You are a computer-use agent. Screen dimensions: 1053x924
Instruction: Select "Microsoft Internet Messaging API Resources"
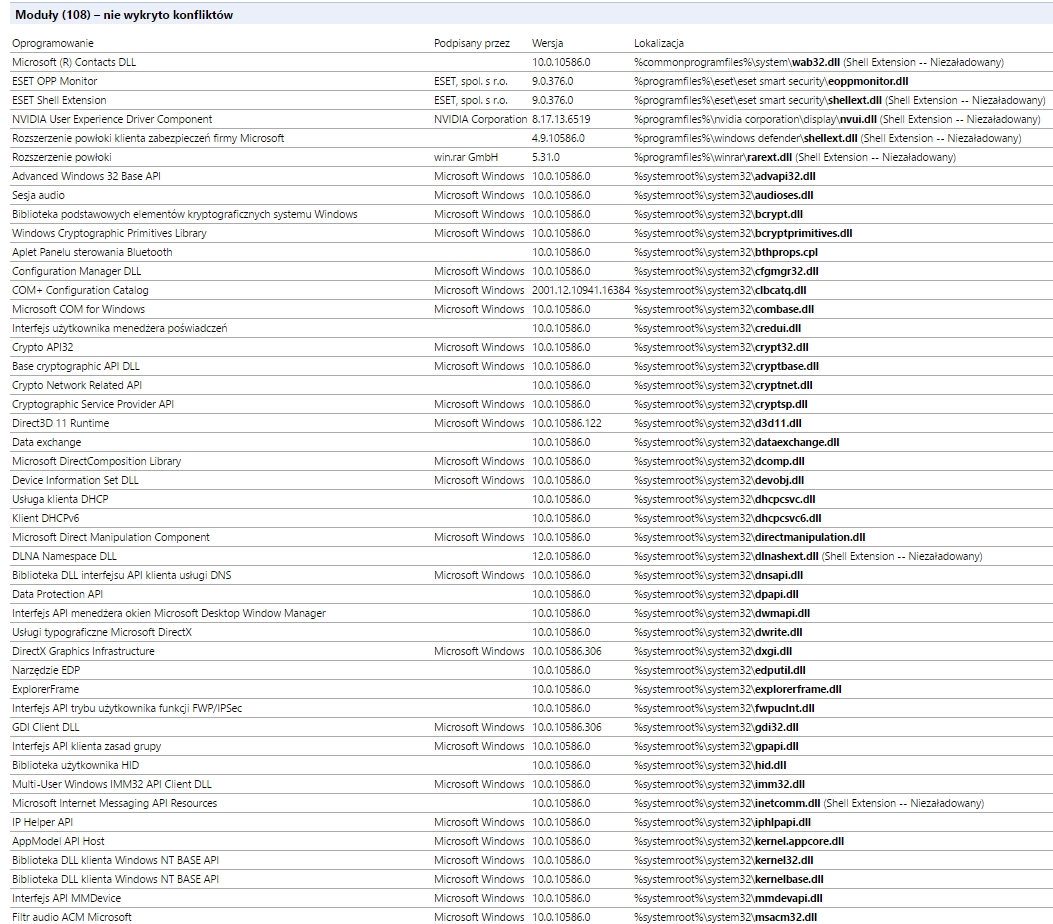[115, 803]
